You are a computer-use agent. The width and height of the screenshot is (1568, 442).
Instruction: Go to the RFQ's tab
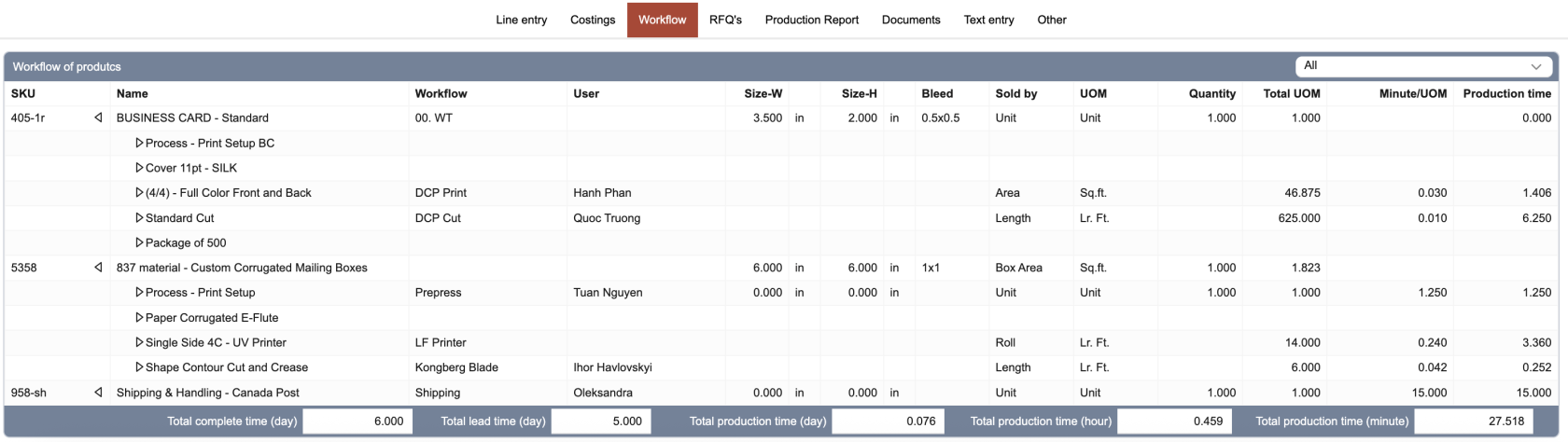coord(725,20)
